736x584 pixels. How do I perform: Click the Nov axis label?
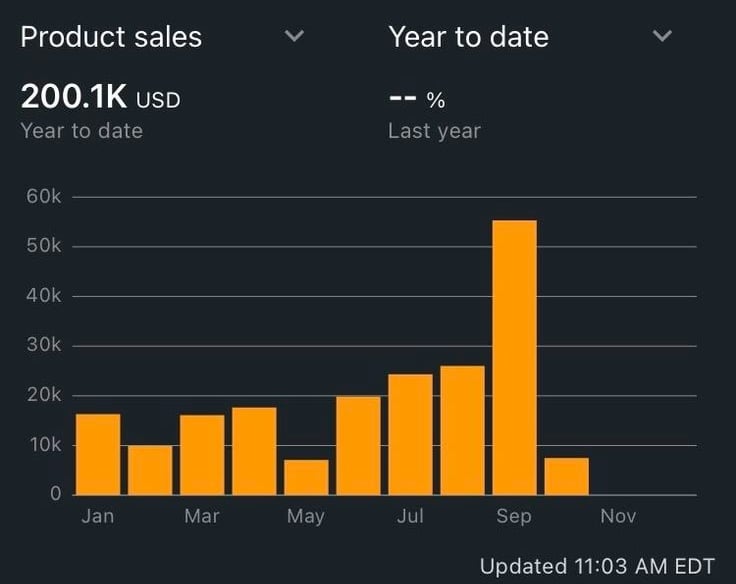click(x=618, y=516)
